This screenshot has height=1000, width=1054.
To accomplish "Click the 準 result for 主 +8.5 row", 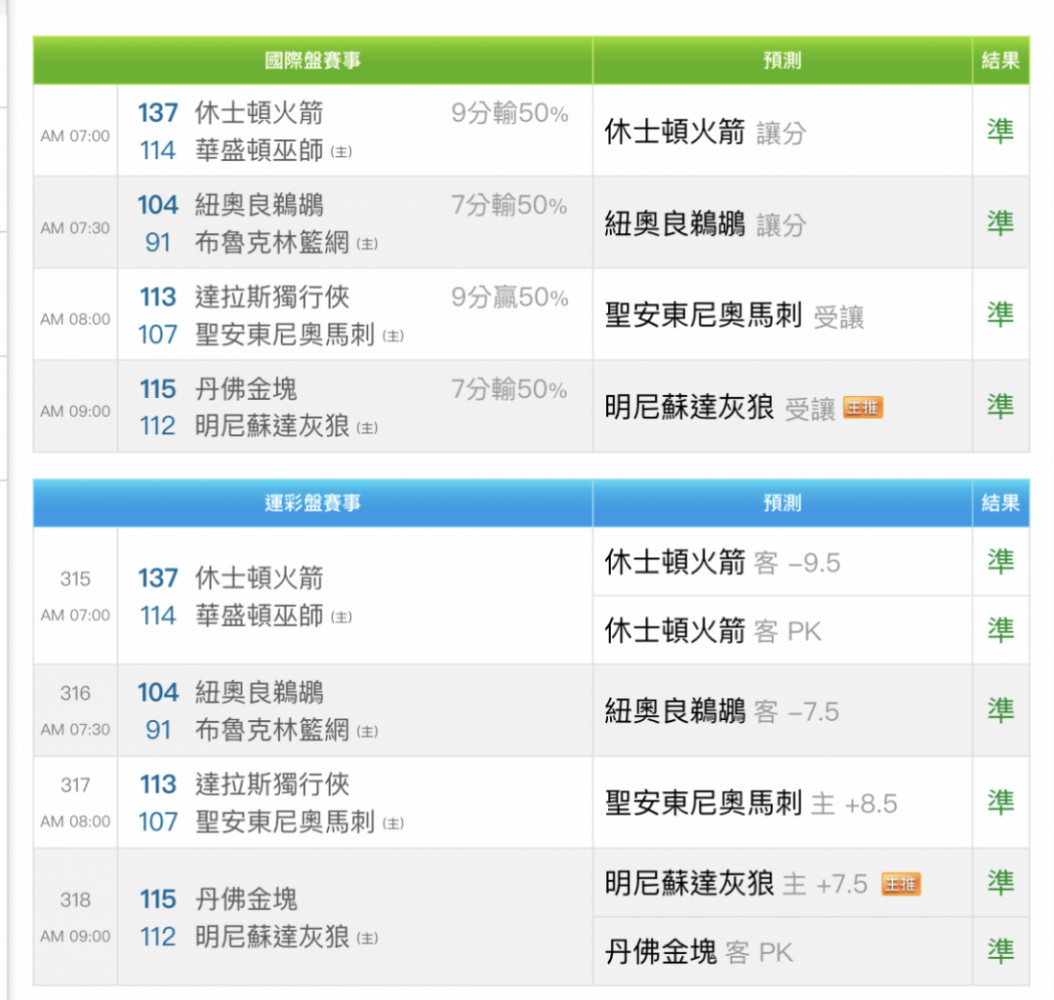I will (1000, 802).
